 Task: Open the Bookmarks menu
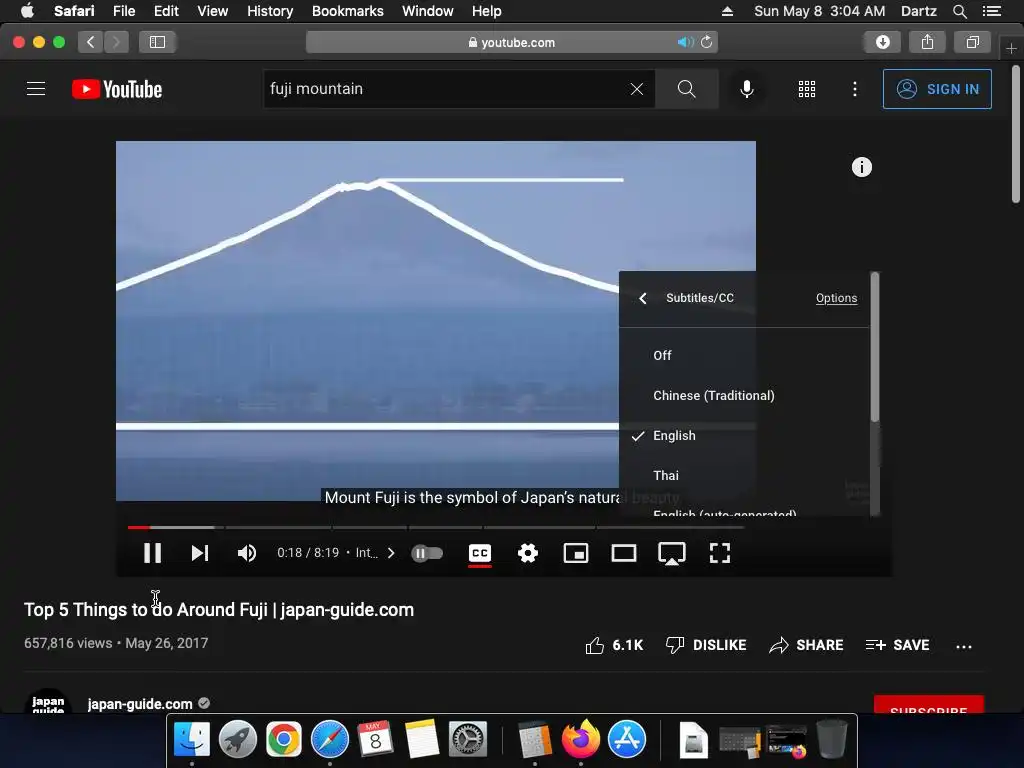(347, 11)
